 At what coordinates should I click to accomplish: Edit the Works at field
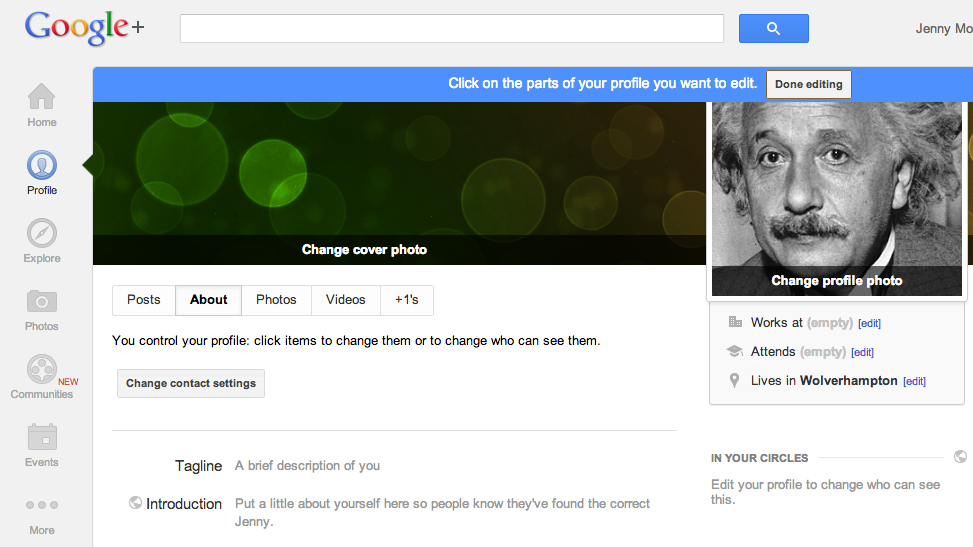coord(869,324)
